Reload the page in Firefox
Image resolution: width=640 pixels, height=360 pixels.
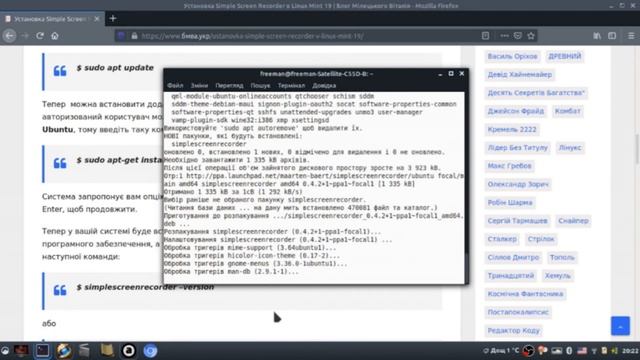click(x=40, y=36)
